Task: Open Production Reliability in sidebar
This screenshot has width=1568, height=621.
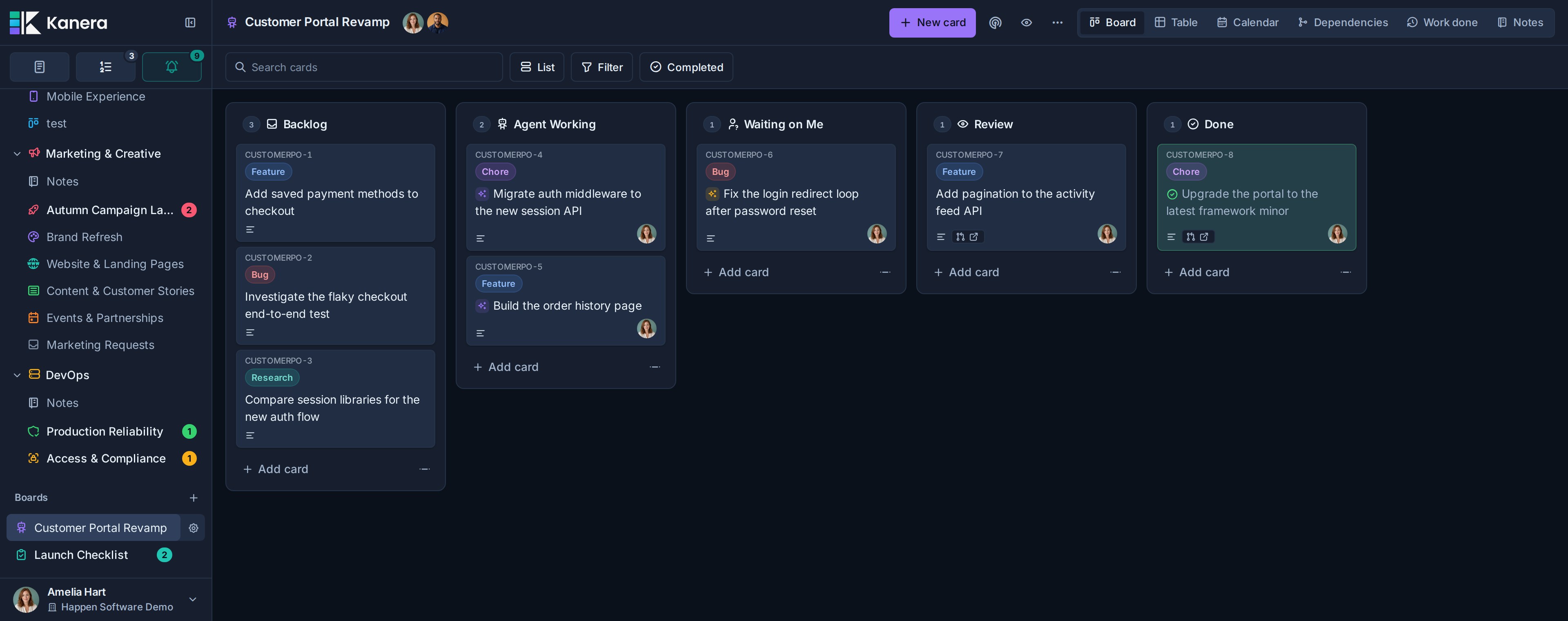Action: click(105, 431)
